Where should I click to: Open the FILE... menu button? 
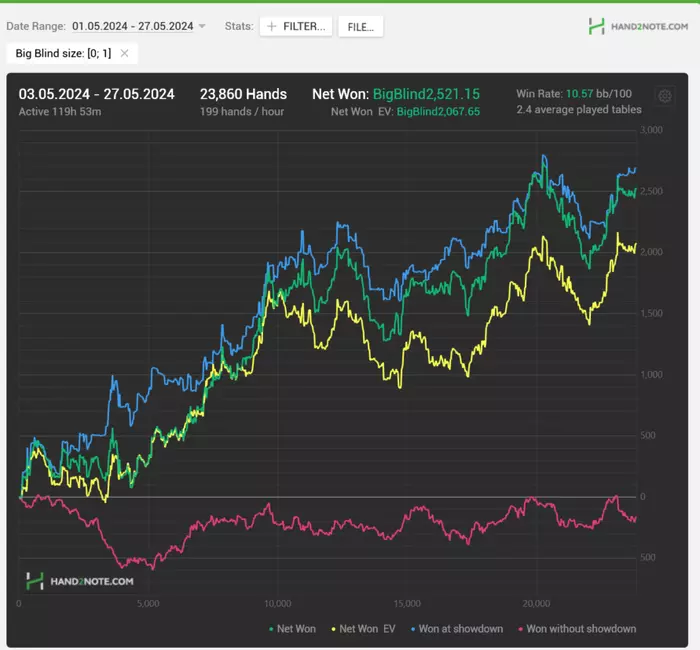tap(360, 26)
